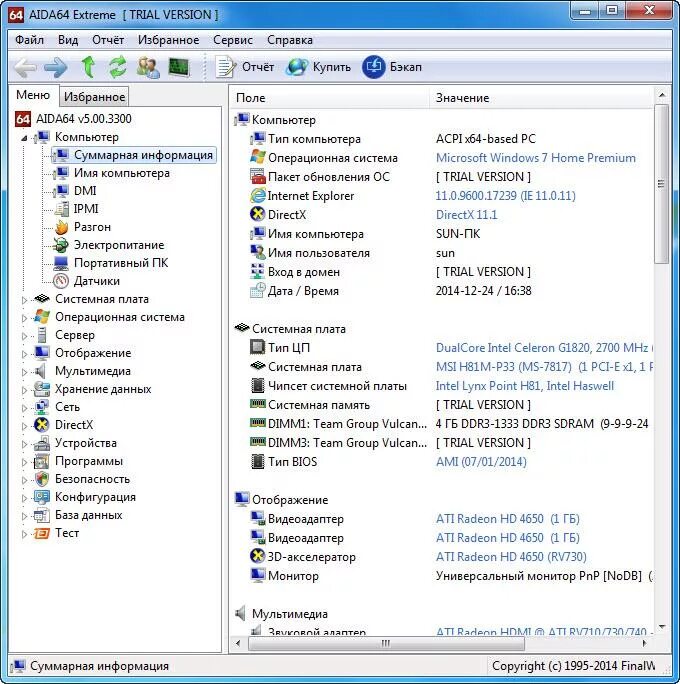Viewport: 680px width, 684px height.
Task: Open the Microsoft Windows 7 Home Premium link
Action: (x=536, y=158)
